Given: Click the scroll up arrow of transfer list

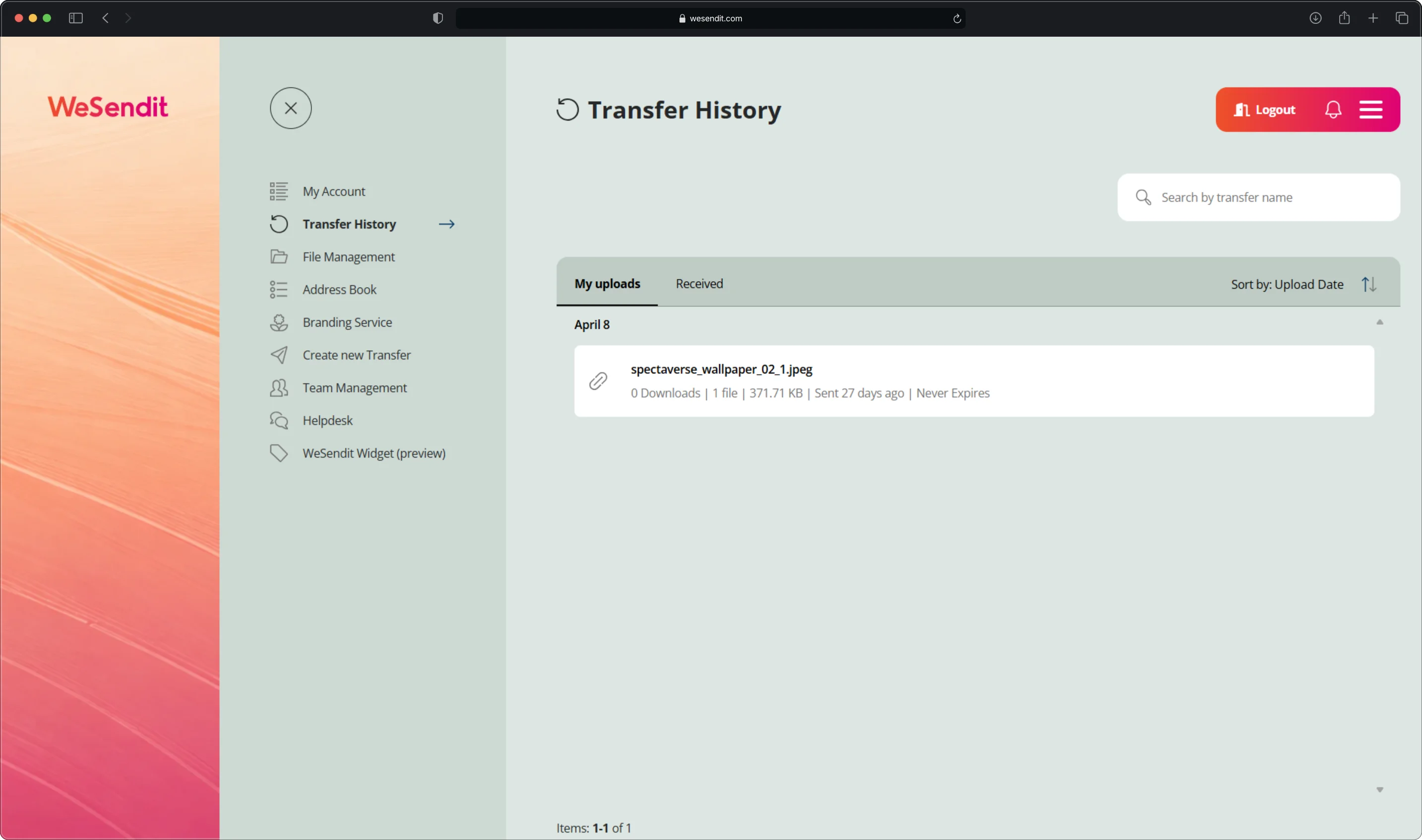Looking at the screenshot, I should [x=1379, y=322].
